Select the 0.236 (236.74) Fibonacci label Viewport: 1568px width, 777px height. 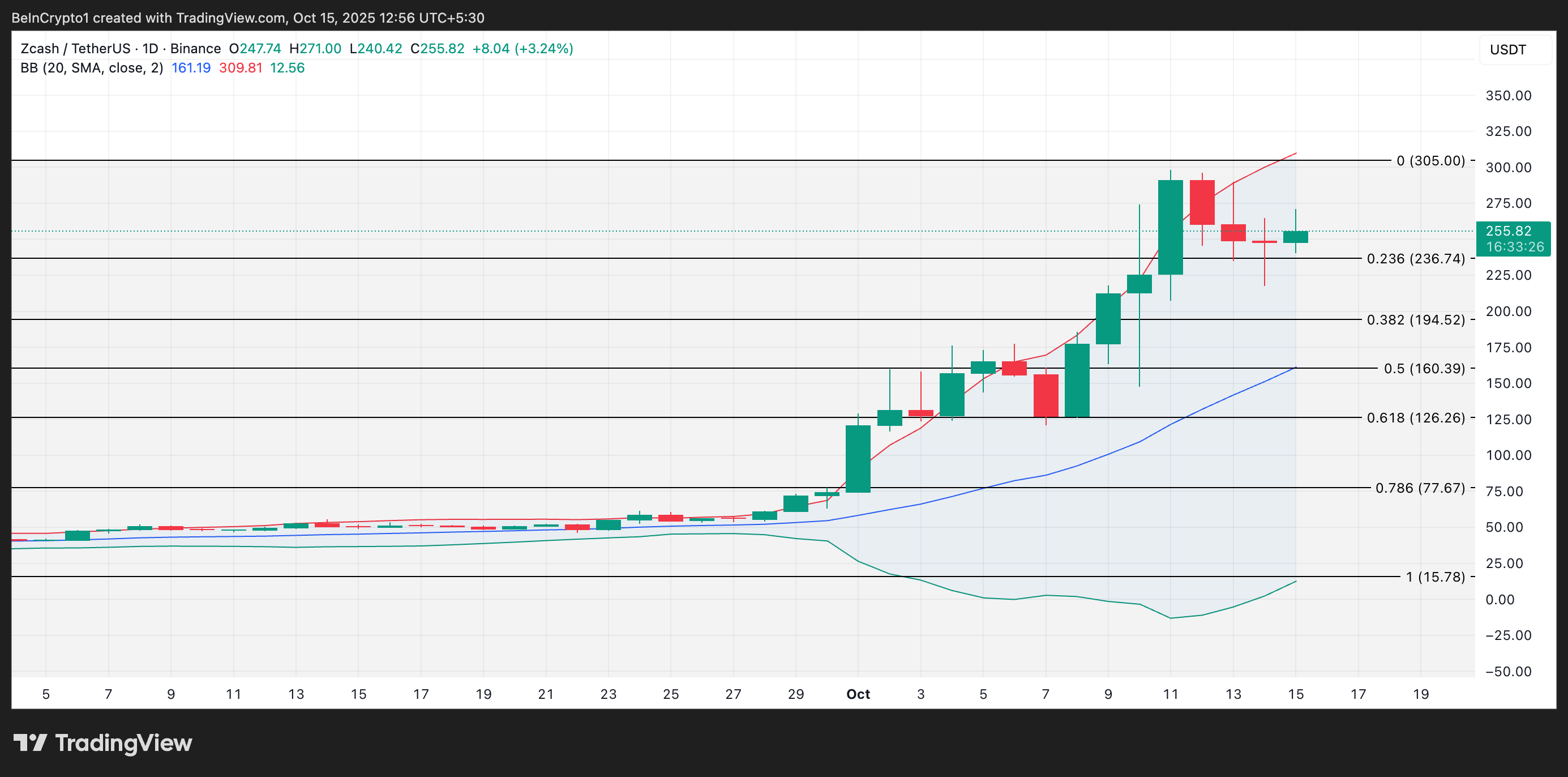(1415, 259)
